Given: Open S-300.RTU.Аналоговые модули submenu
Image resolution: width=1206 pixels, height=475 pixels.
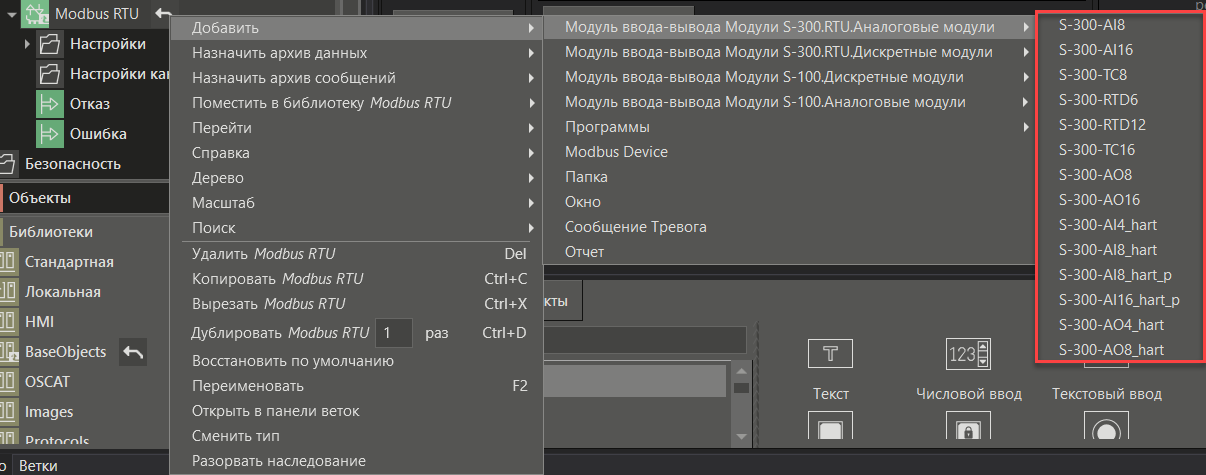Looking at the screenshot, I should click(x=791, y=27).
